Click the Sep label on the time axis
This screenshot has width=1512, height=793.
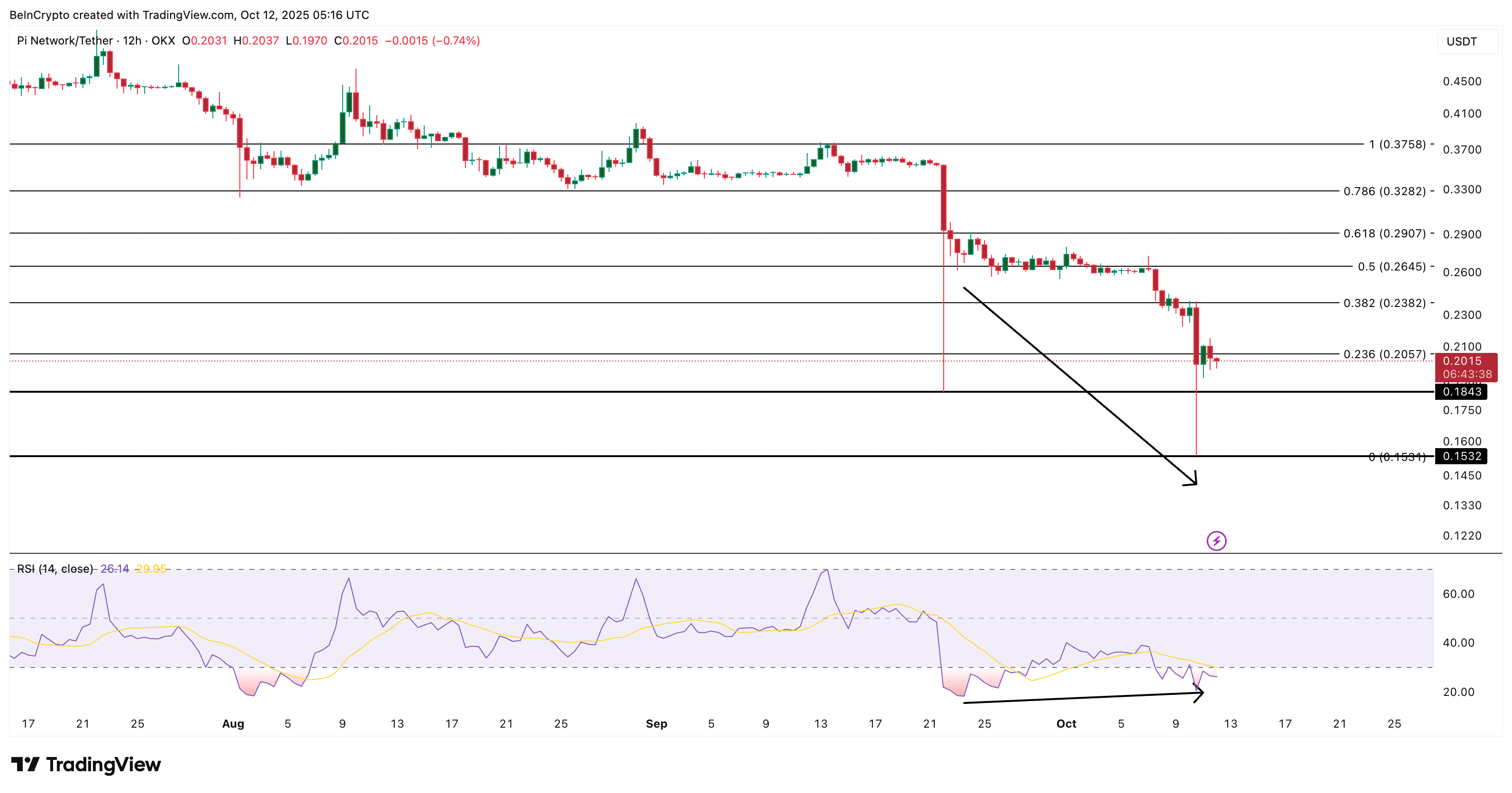[x=657, y=724]
